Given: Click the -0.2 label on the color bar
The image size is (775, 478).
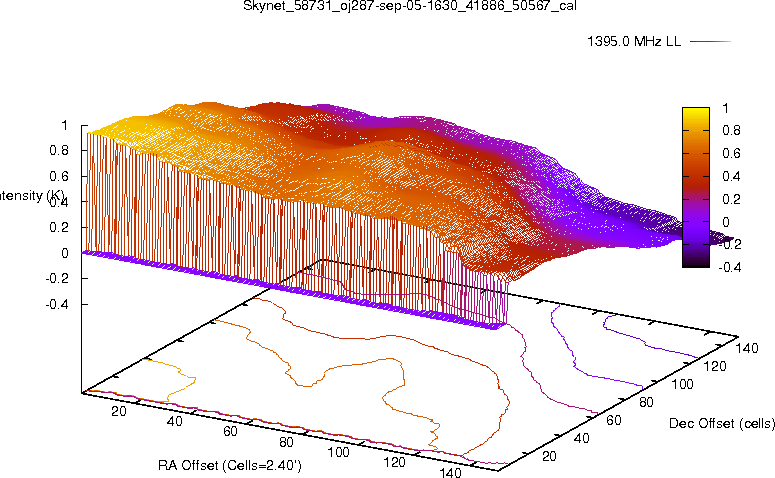Looking at the screenshot, I should tap(729, 245).
